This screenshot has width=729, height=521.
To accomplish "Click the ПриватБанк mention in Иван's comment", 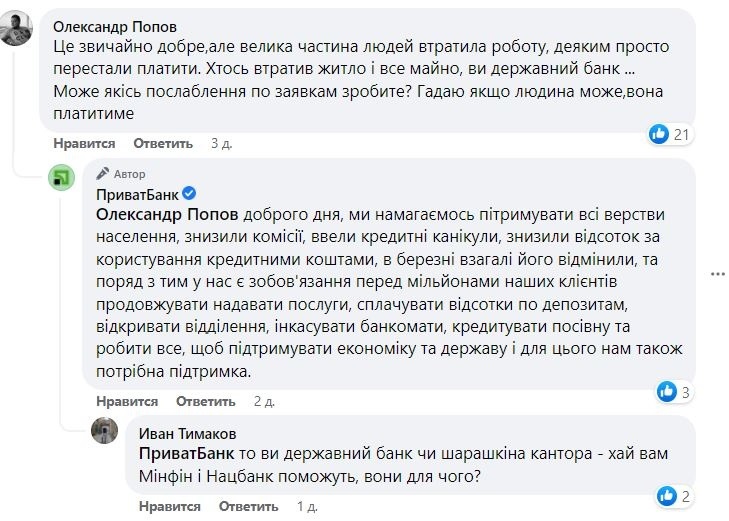I will click(186, 454).
